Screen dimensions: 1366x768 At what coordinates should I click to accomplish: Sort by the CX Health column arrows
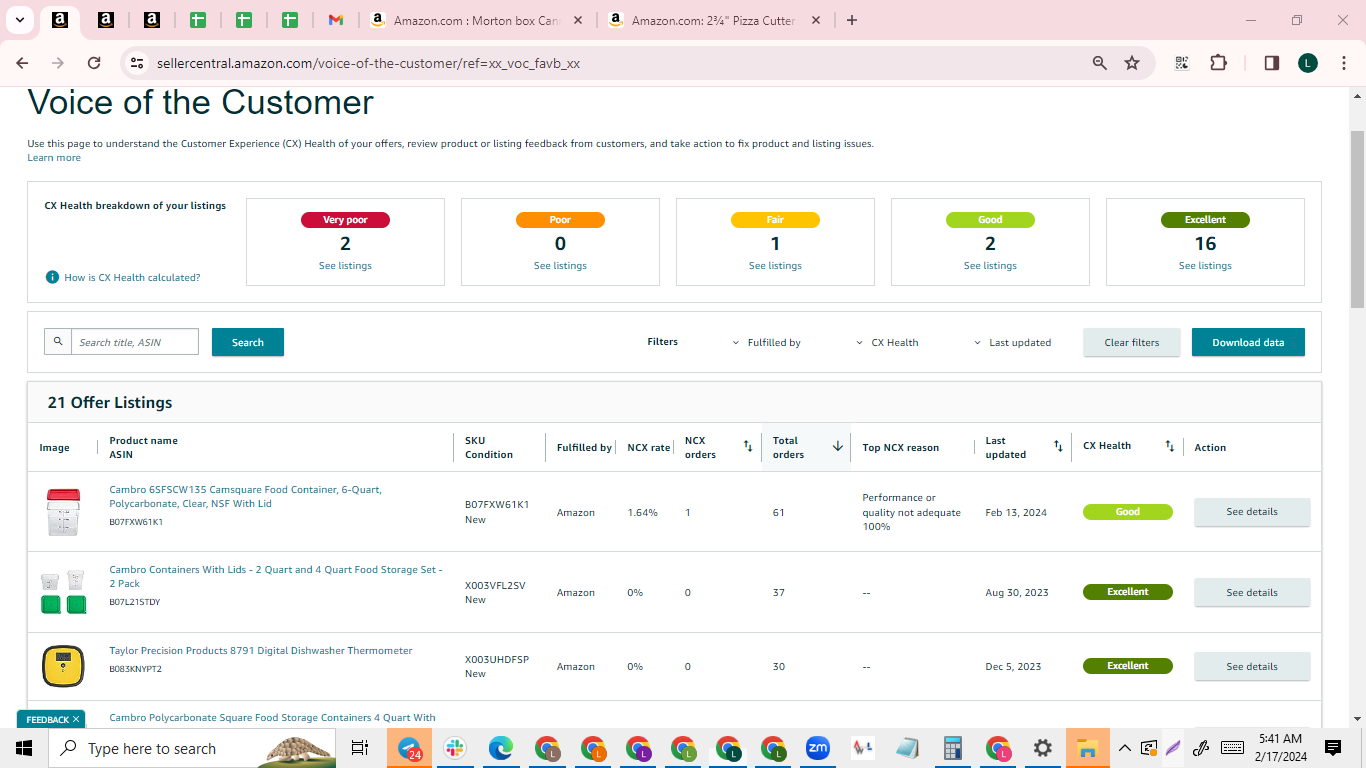[x=1170, y=447]
